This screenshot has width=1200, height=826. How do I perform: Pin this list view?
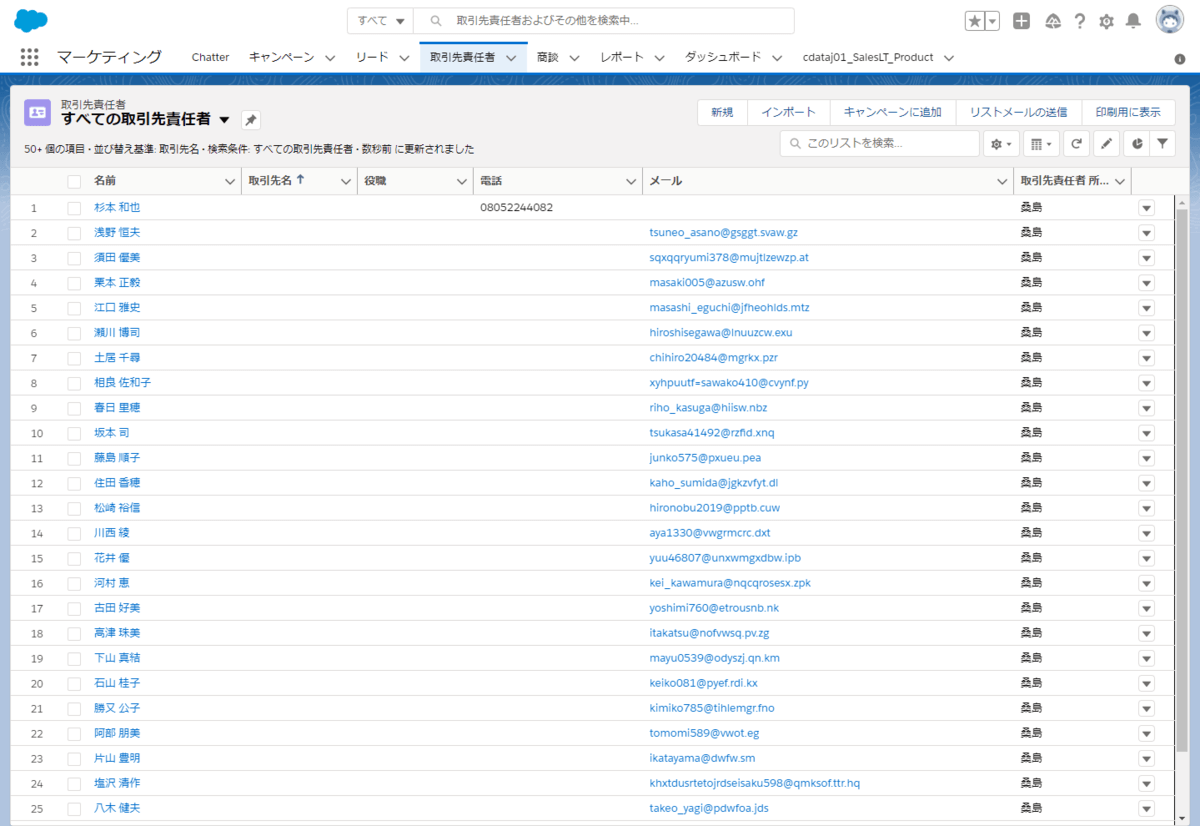[x=251, y=120]
